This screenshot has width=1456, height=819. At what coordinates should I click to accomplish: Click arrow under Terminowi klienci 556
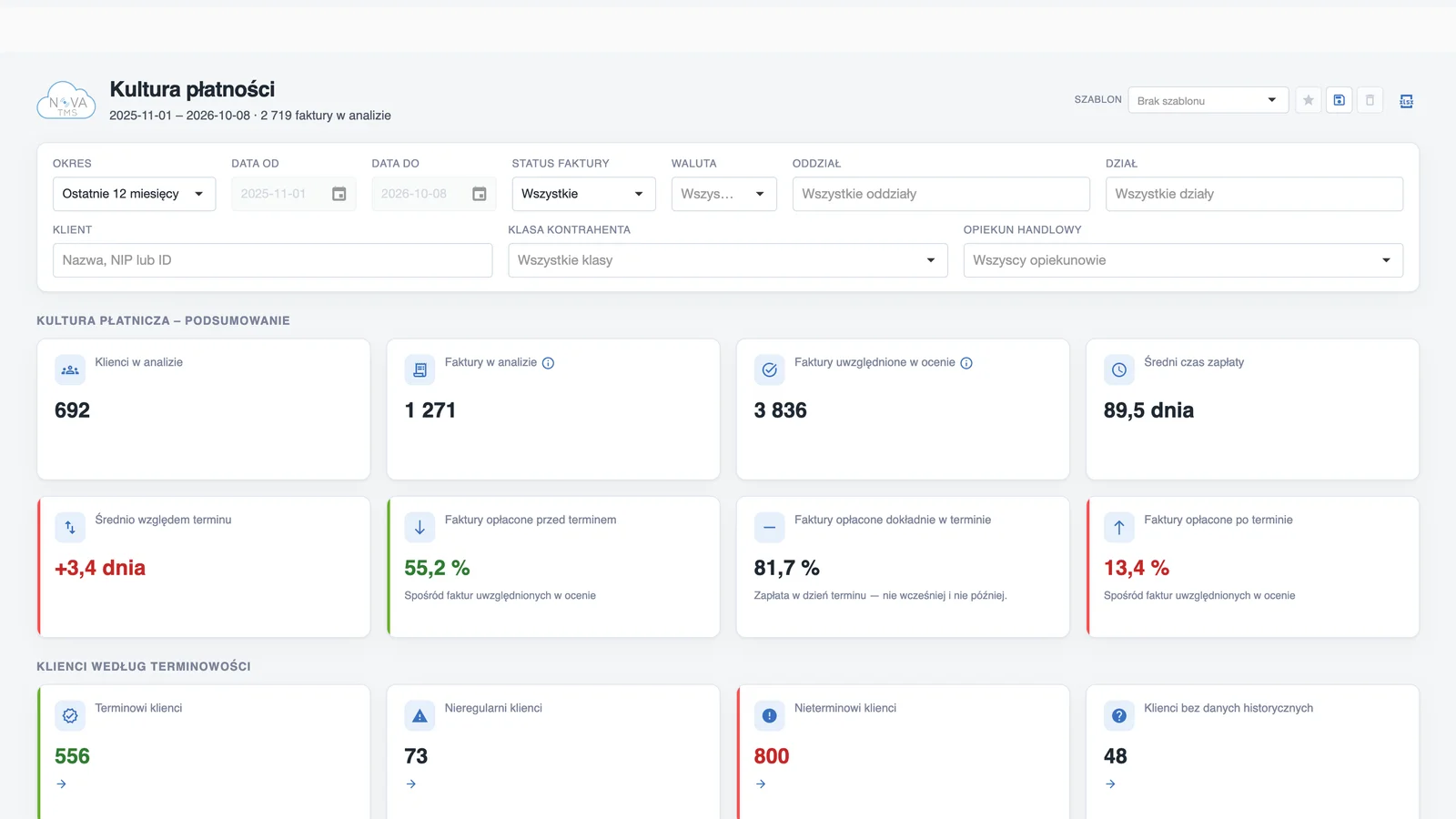61,784
